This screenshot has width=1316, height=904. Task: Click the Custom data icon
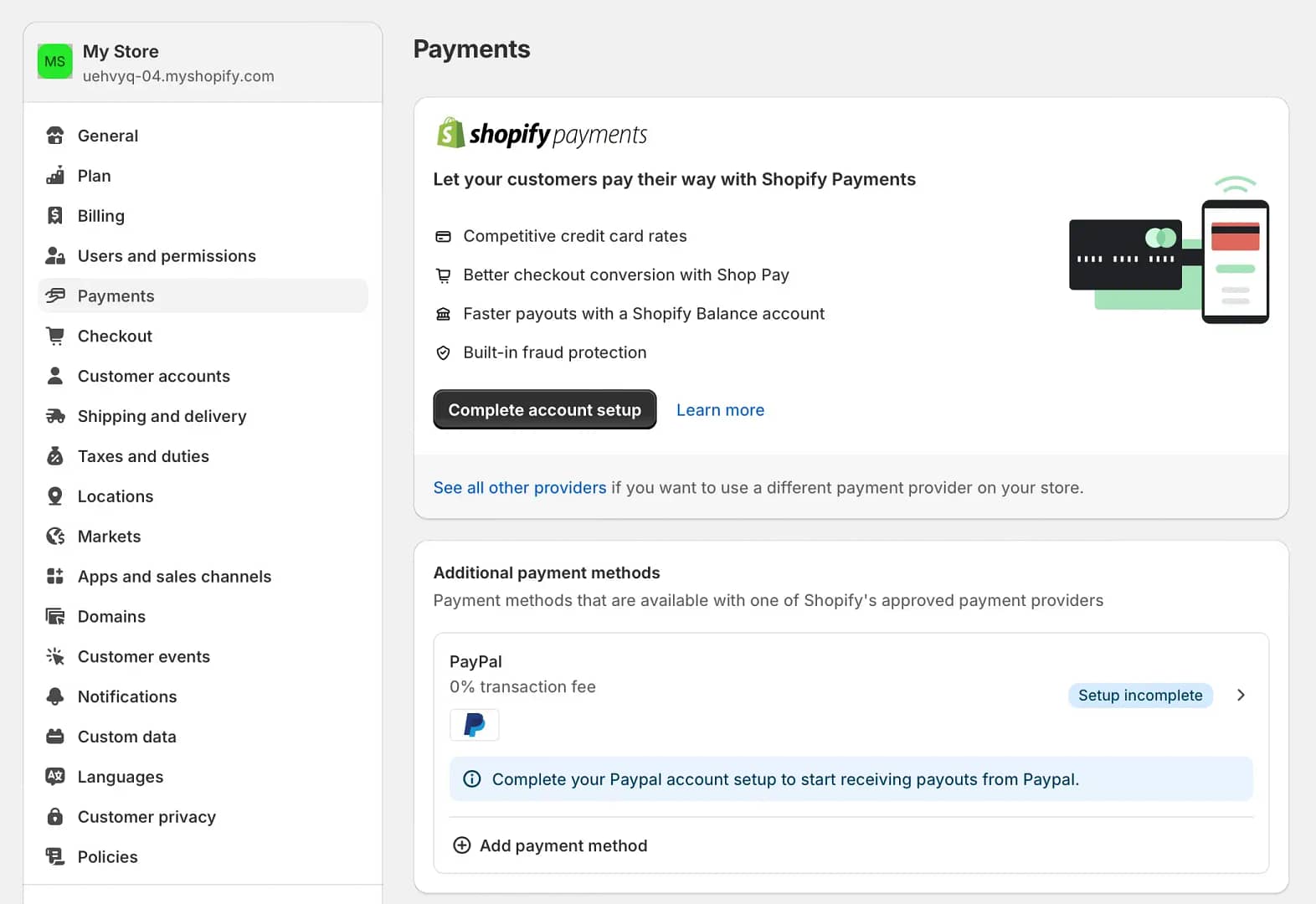pos(55,737)
